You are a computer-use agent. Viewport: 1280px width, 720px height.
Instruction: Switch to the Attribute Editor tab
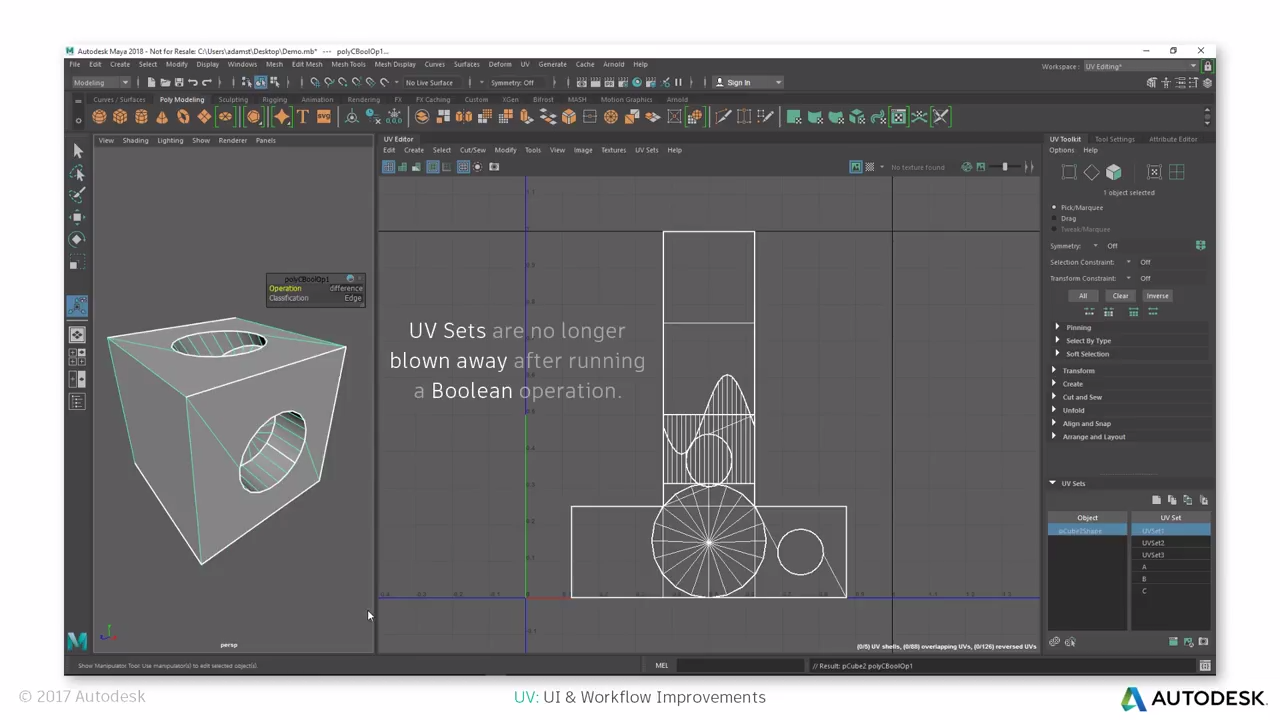point(1173,139)
